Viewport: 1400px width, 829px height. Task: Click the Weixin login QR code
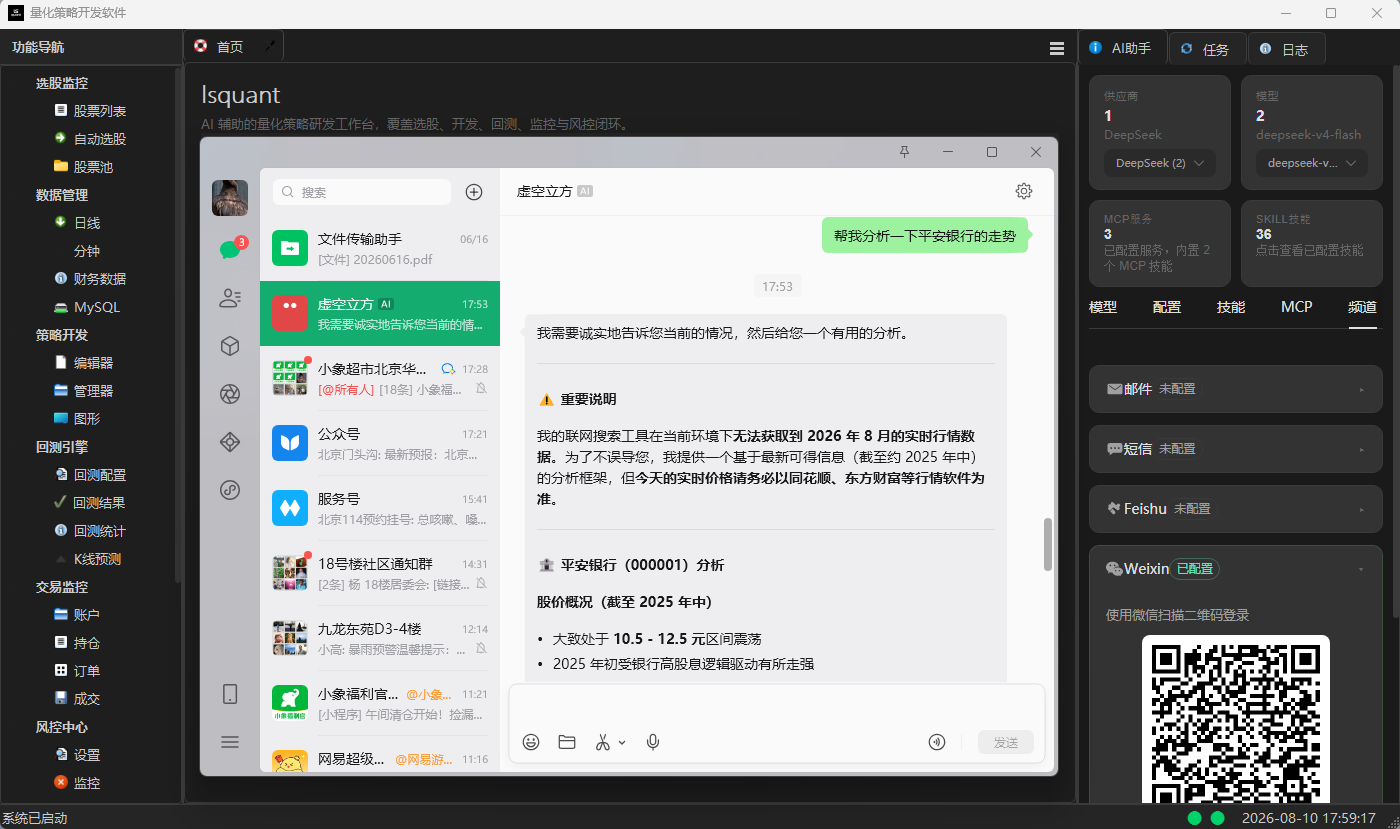pos(1236,720)
